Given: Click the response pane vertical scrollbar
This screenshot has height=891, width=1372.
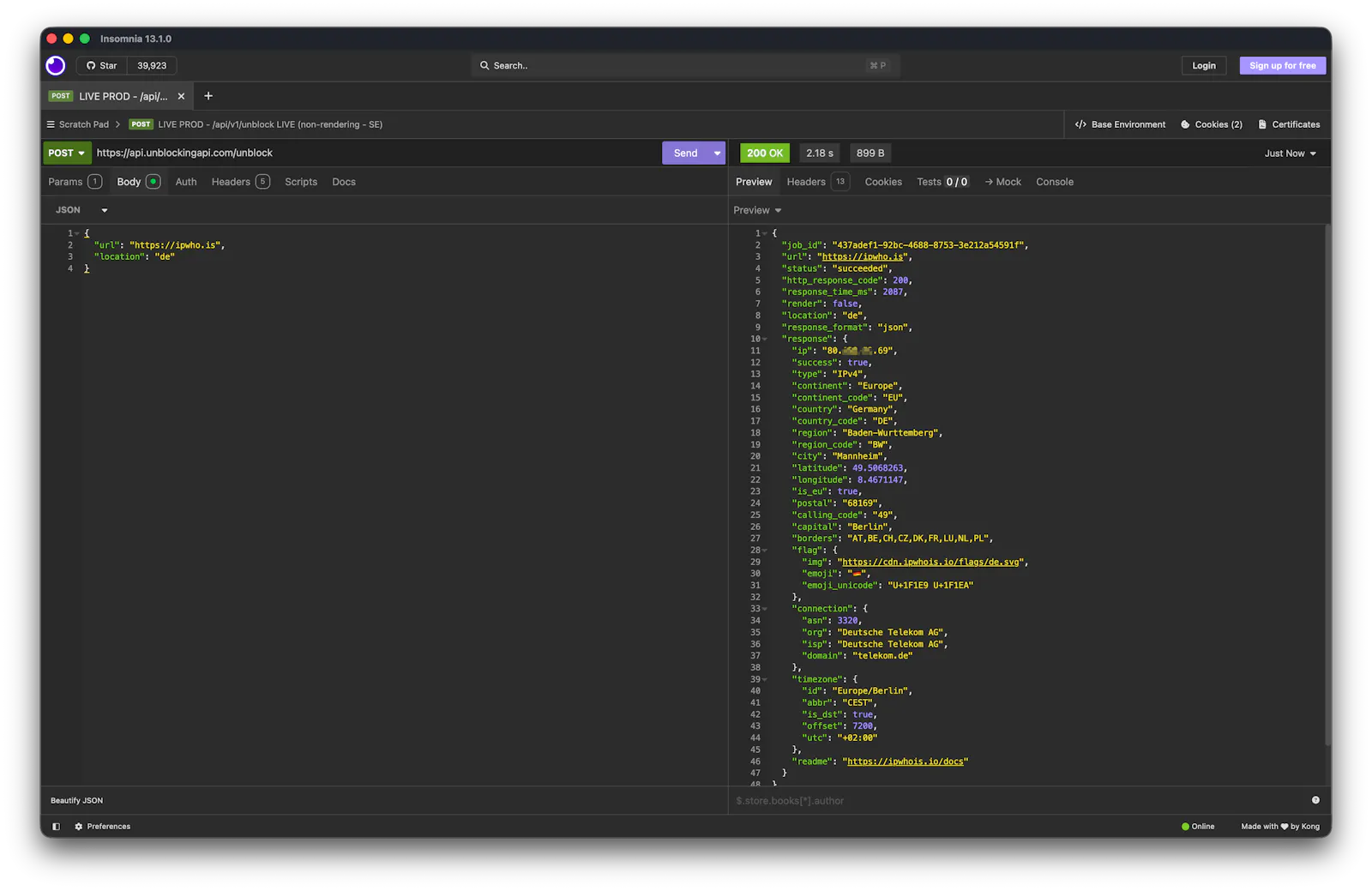Looking at the screenshot, I should tap(1327, 485).
